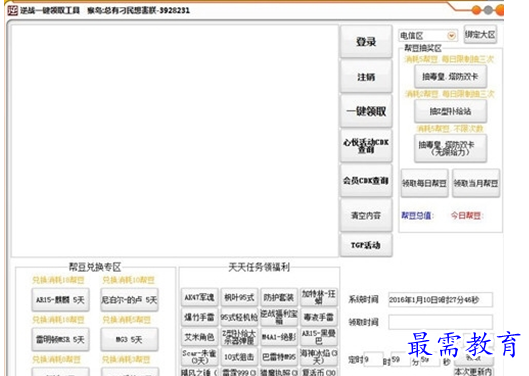Claim 95式轻机枪 reward

click(239, 317)
